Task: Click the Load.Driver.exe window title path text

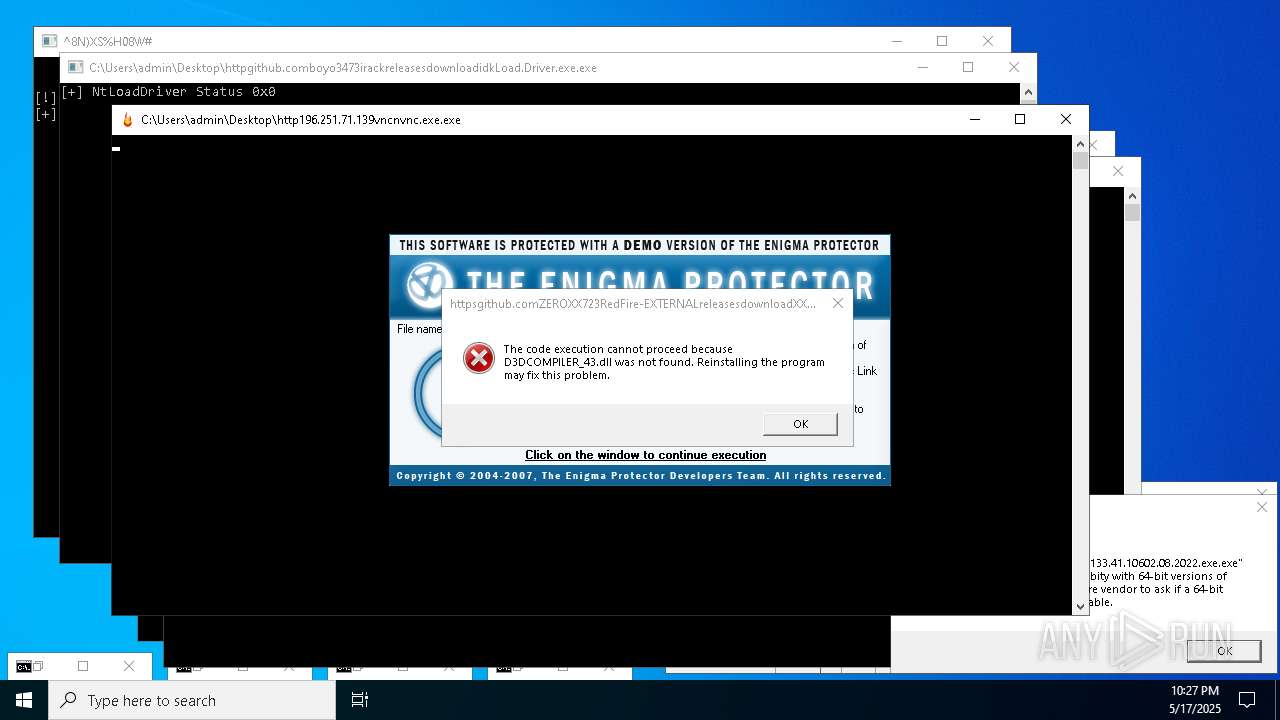Action: click(x=343, y=68)
